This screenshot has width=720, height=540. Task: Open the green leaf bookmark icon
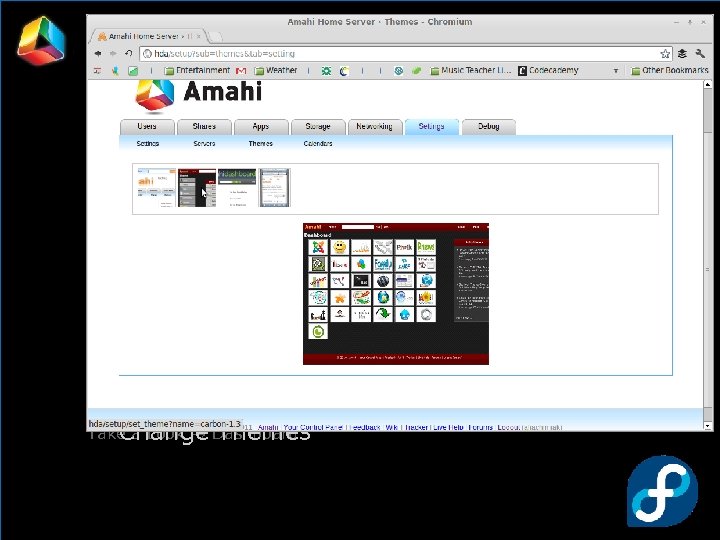(416, 71)
